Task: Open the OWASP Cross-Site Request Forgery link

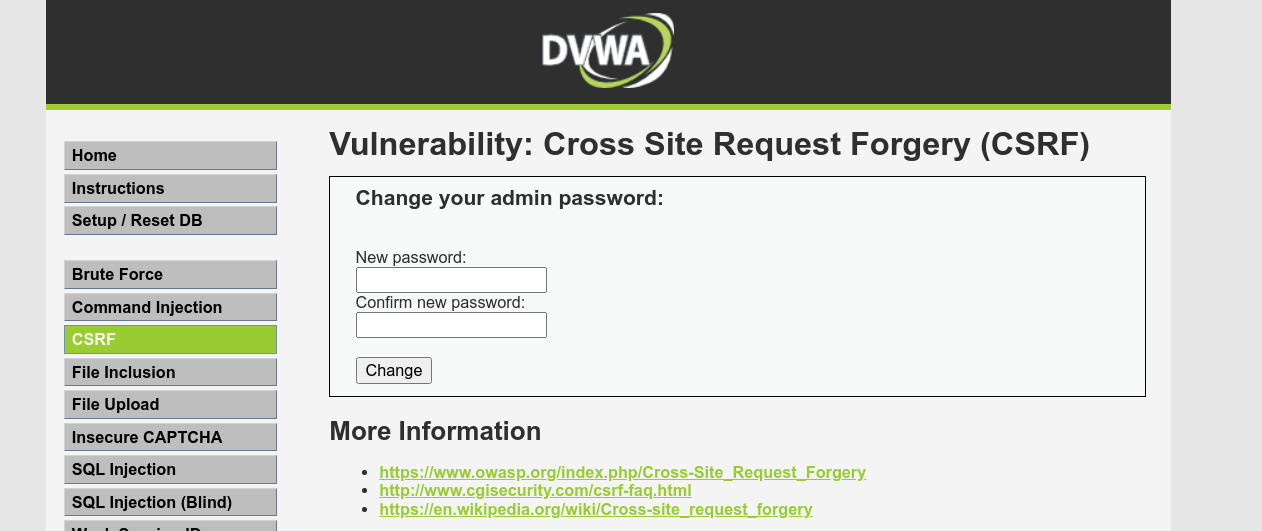Action: (622, 472)
